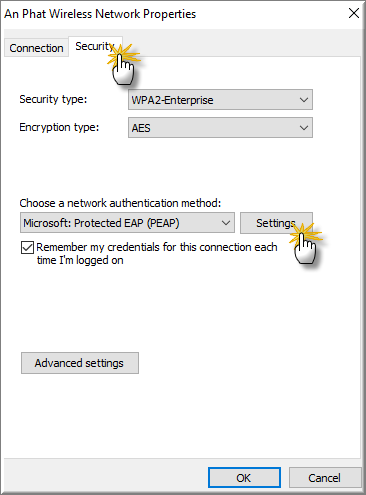Select the Security tab
Image resolution: width=366 pixels, height=495 pixels.
(95, 46)
